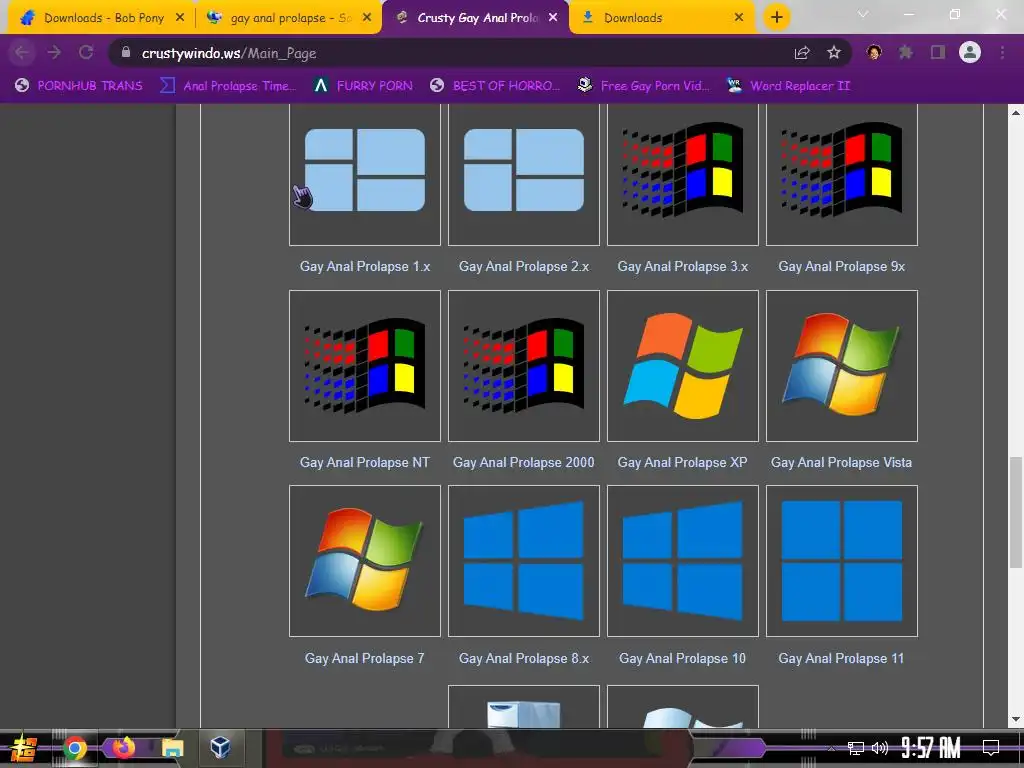This screenshot has height=768, width=1024.
Task: Open the blue angled logo above the '10' caption
Action: [x=682, y=560]
